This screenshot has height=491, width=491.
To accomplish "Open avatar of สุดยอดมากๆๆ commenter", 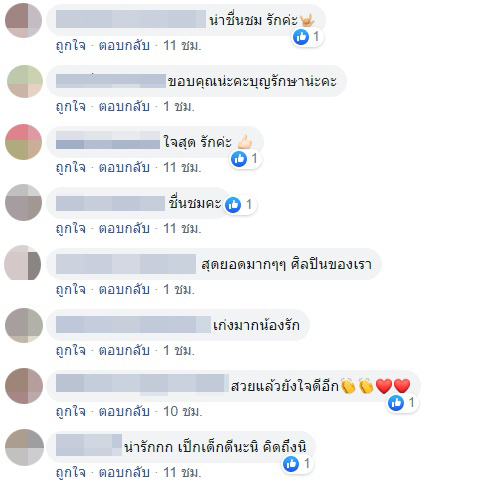I will coord(23,263).
